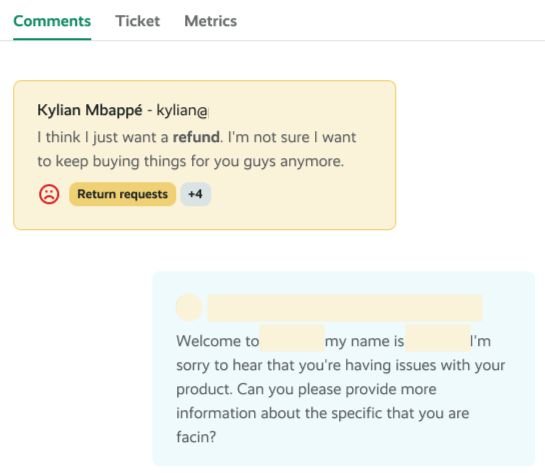Expand the +4 additional tags badge

tap(195, 194)
